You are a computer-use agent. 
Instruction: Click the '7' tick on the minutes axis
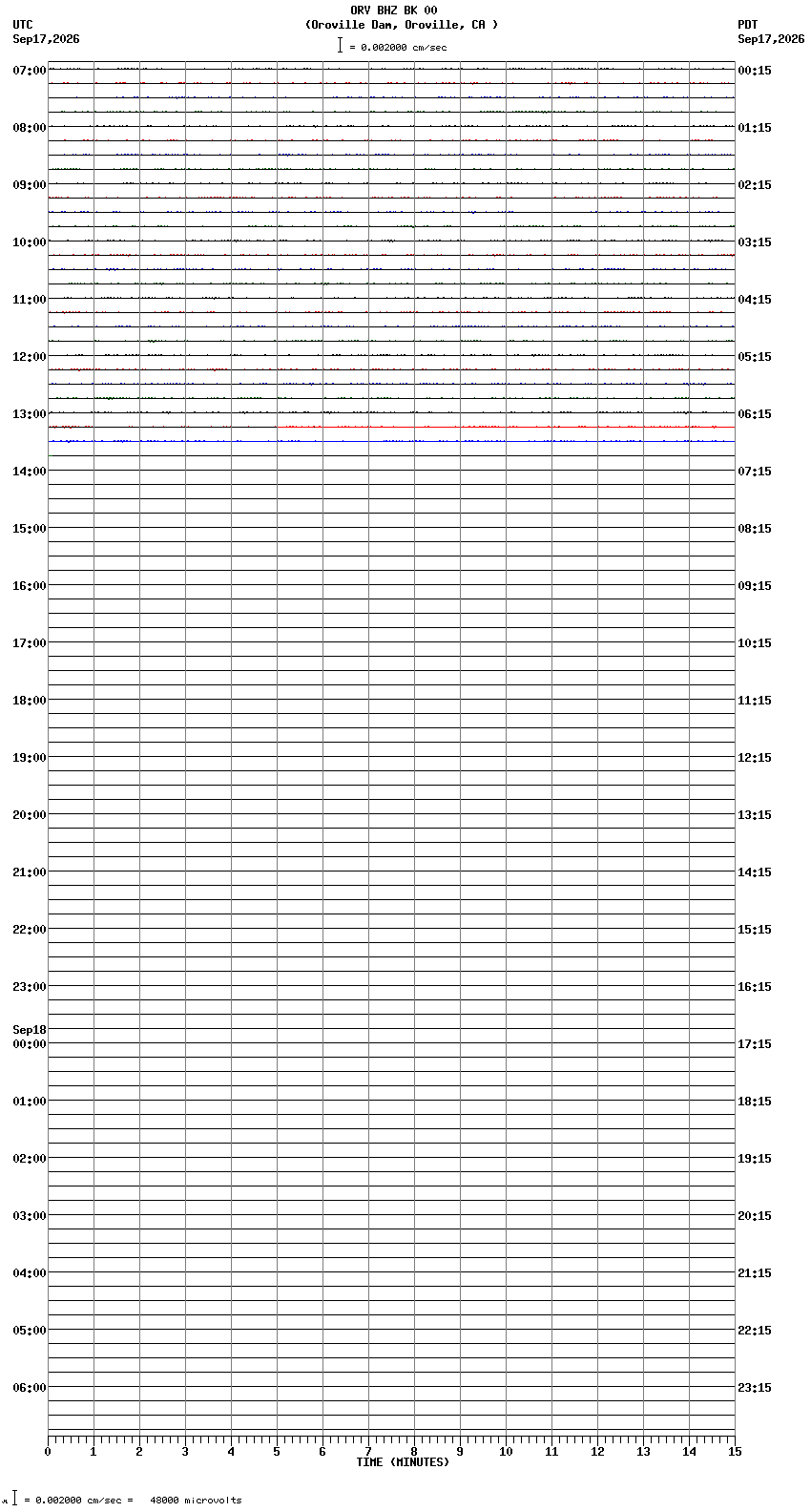pyautogui.click(x=368, y=1452)
